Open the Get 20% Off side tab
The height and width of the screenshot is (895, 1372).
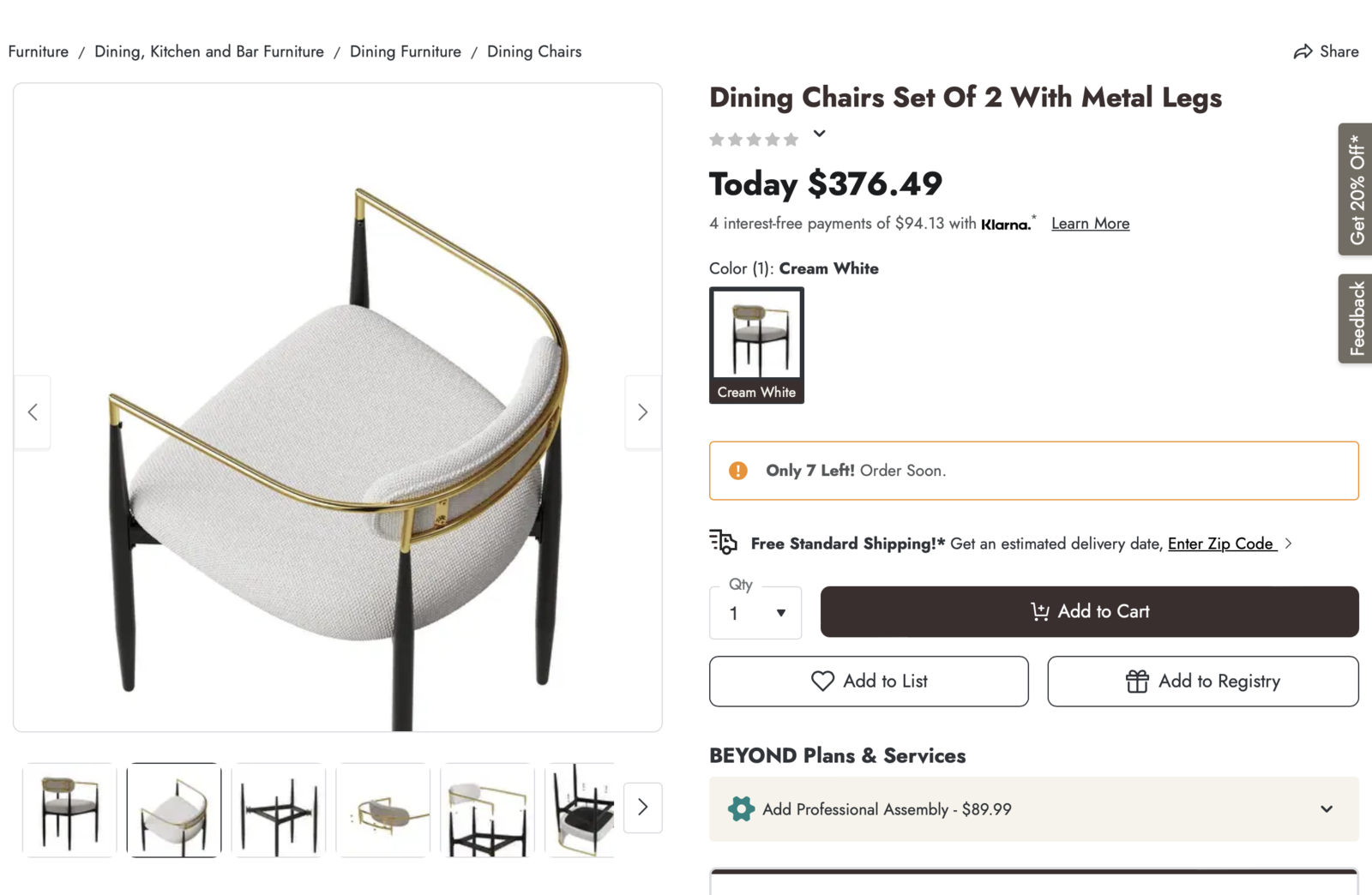click(1356, 189)
